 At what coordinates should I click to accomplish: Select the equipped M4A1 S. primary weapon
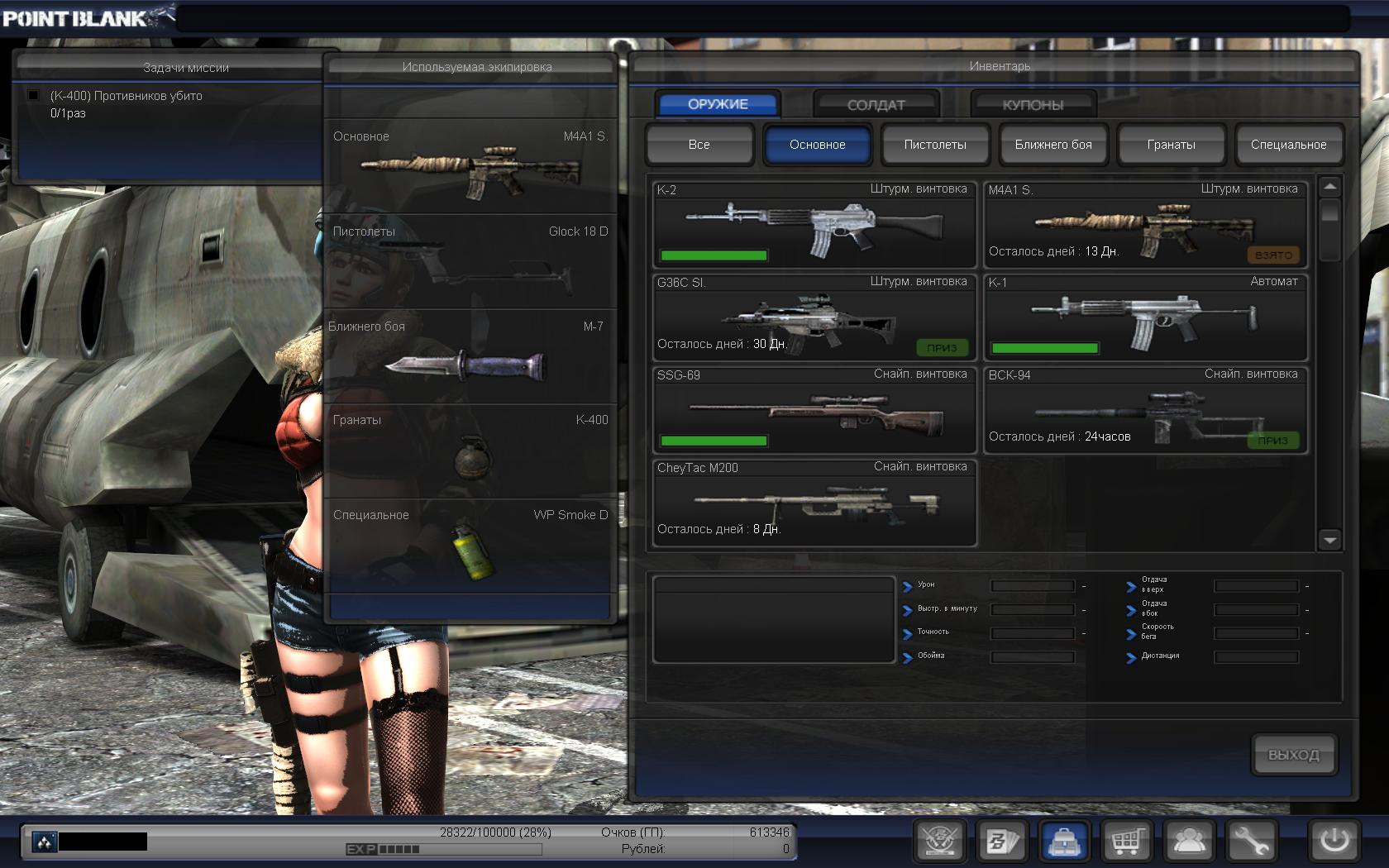(x=470, y=166)
